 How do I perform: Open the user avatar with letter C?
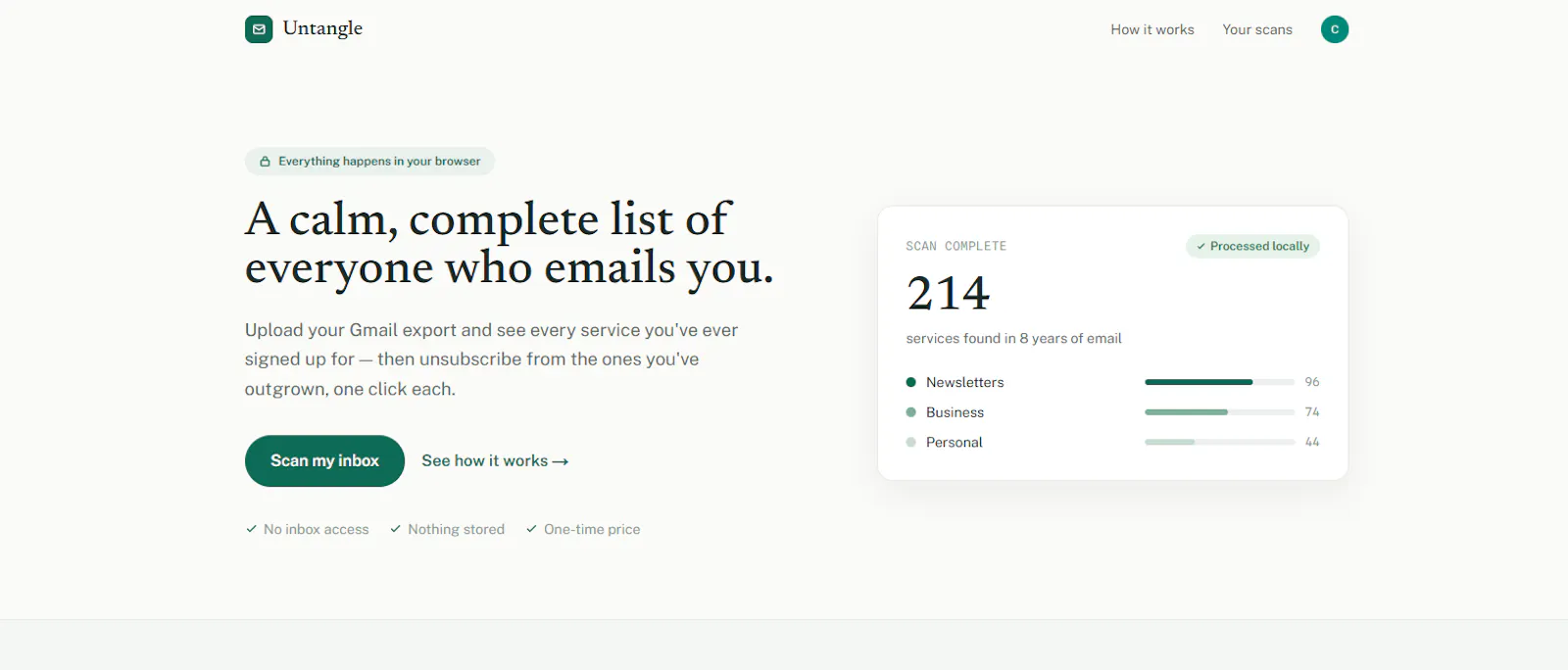(1335, 29)
